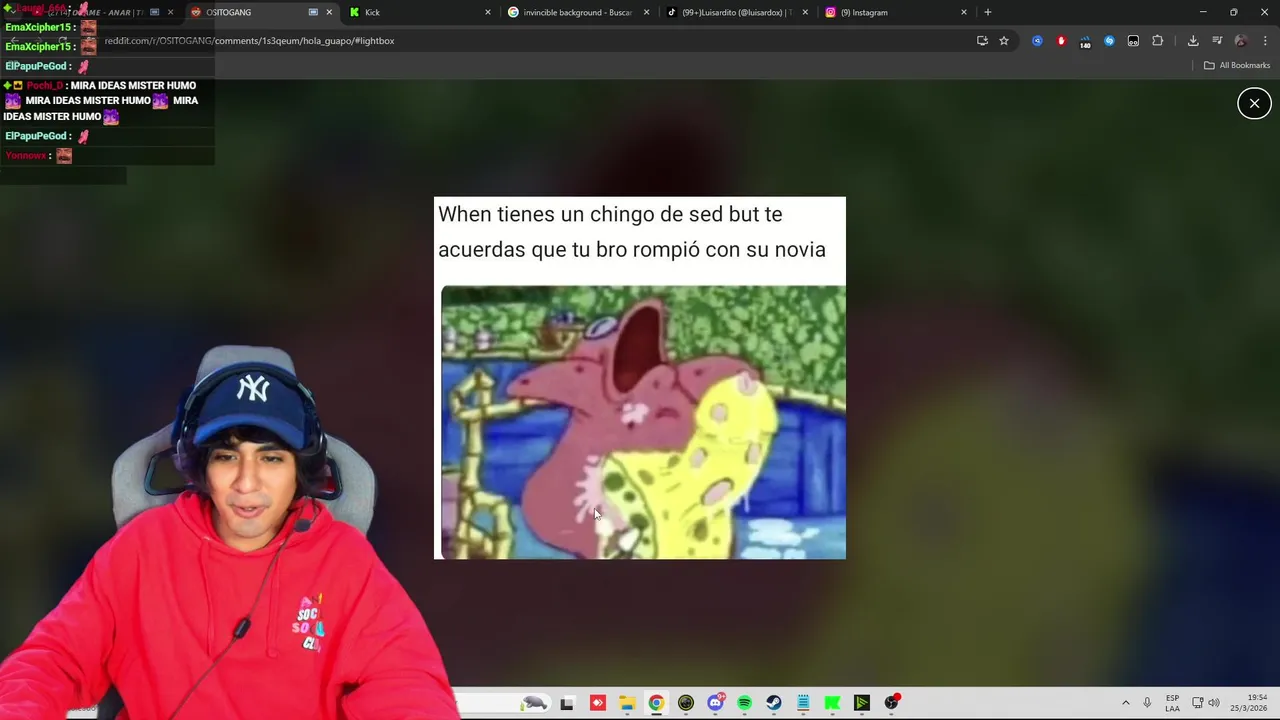
Task: Open the Chrome three-dot menu
Action: [x=1266, y=41]
